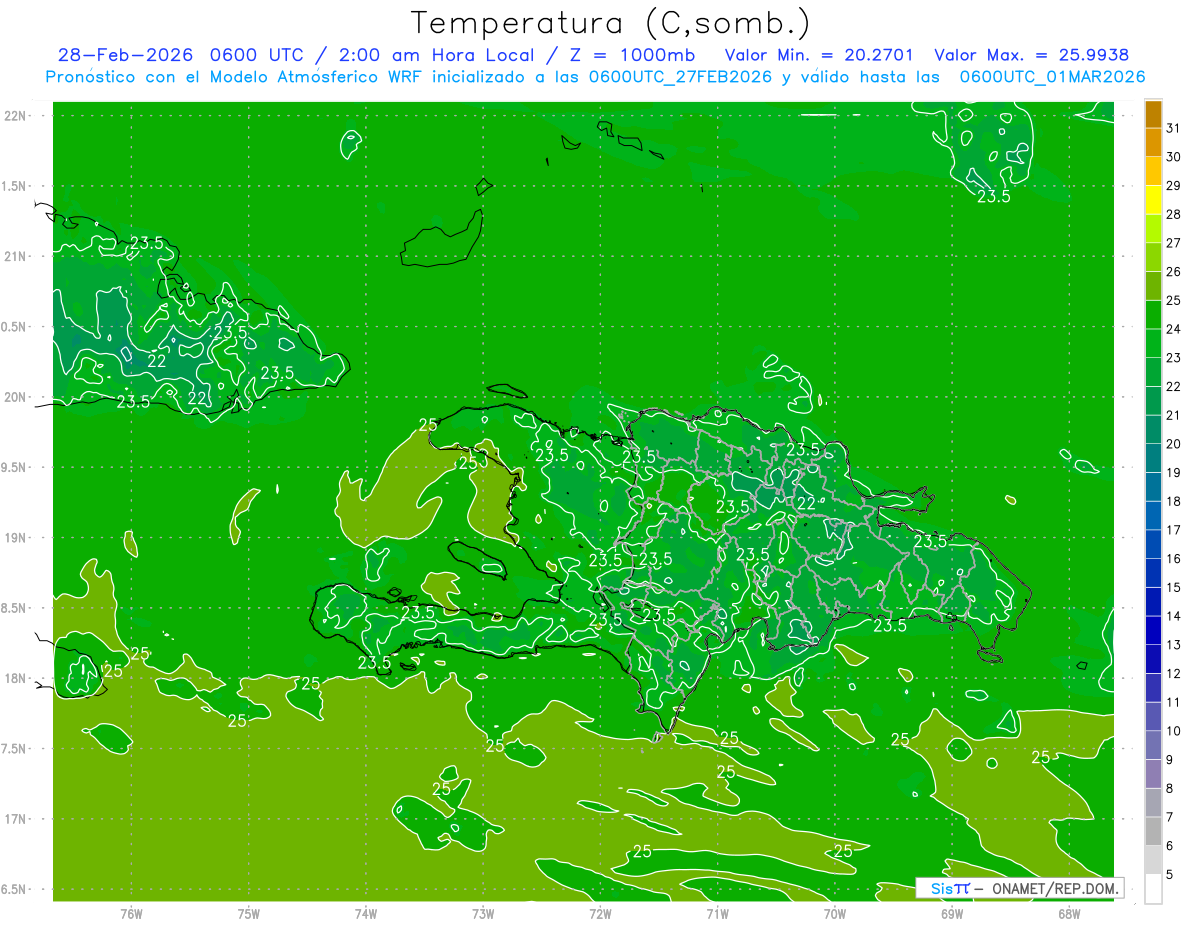Click Valor Max. = 25.9938
This screenshot has height=927, width=1200.
[1031, 55]
